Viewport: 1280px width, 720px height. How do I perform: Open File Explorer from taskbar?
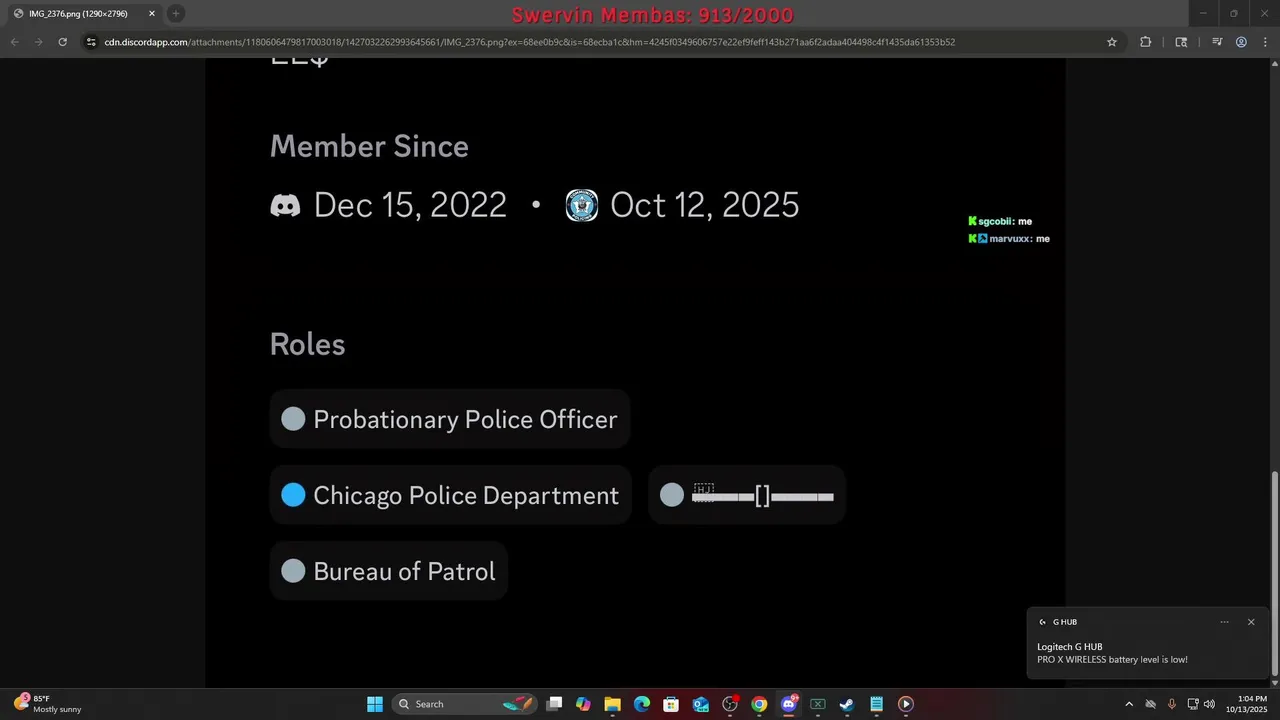pyautogui.click(x=612, y=704)
